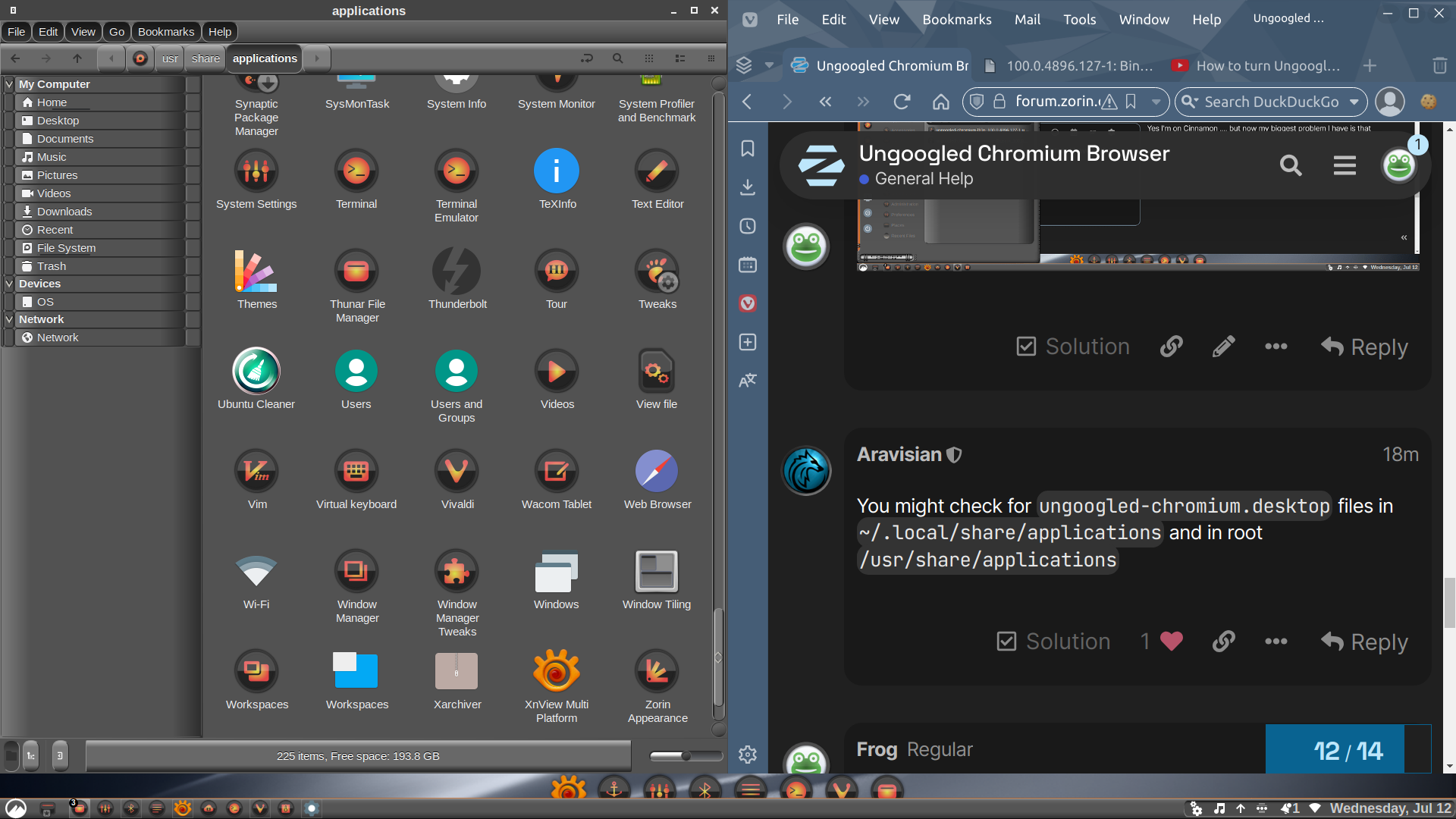Open the workspaces dropdown arrow beside tab stack
Image resolution: width=1456 pixels, height=819 pixels.
(769, 66)
